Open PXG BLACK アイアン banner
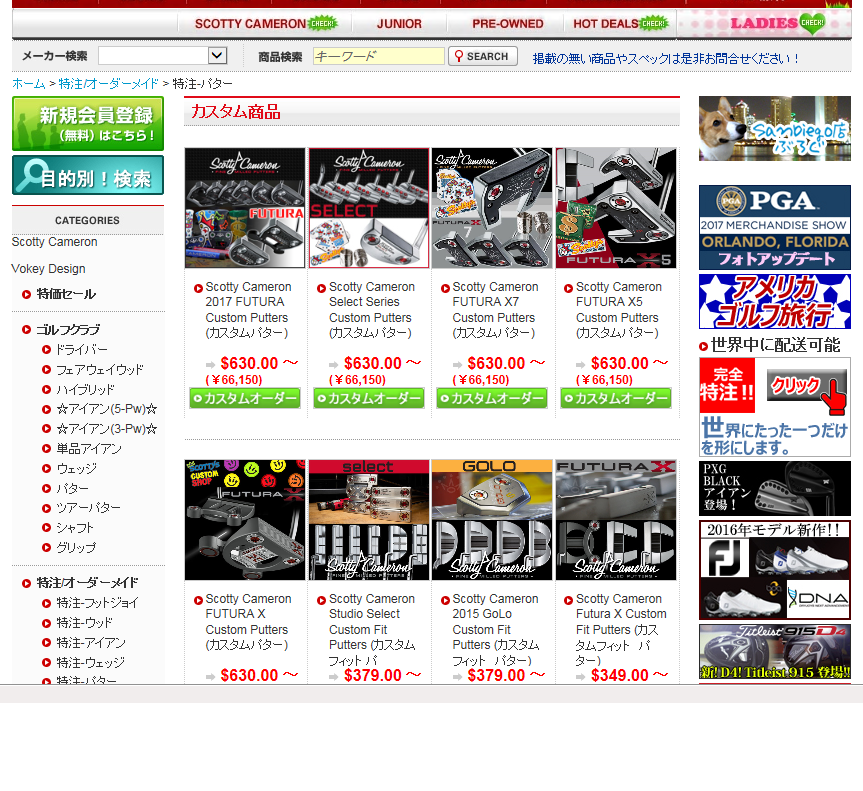This screenshot has height=791, width=863. (x=774, y=489)
